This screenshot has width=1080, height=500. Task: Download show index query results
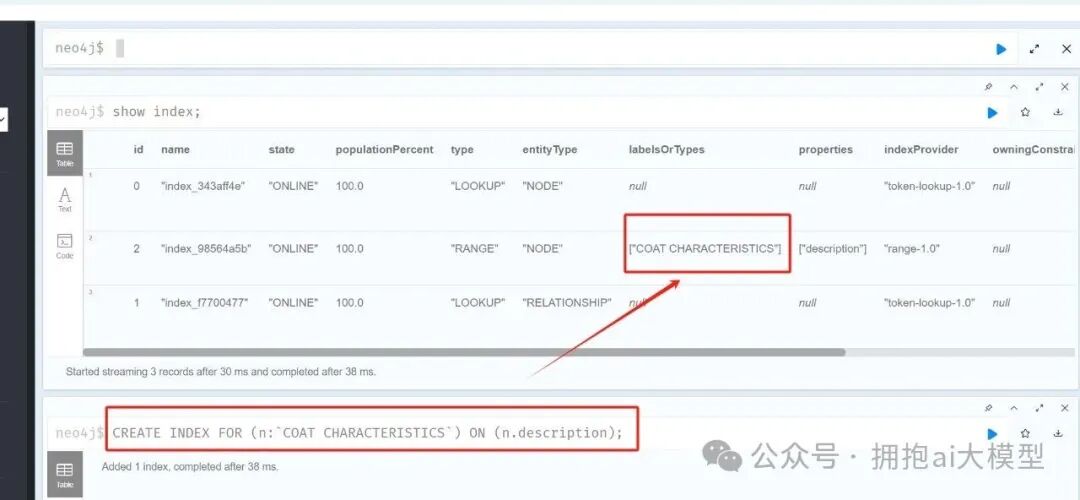click(x=1058, y=112)
